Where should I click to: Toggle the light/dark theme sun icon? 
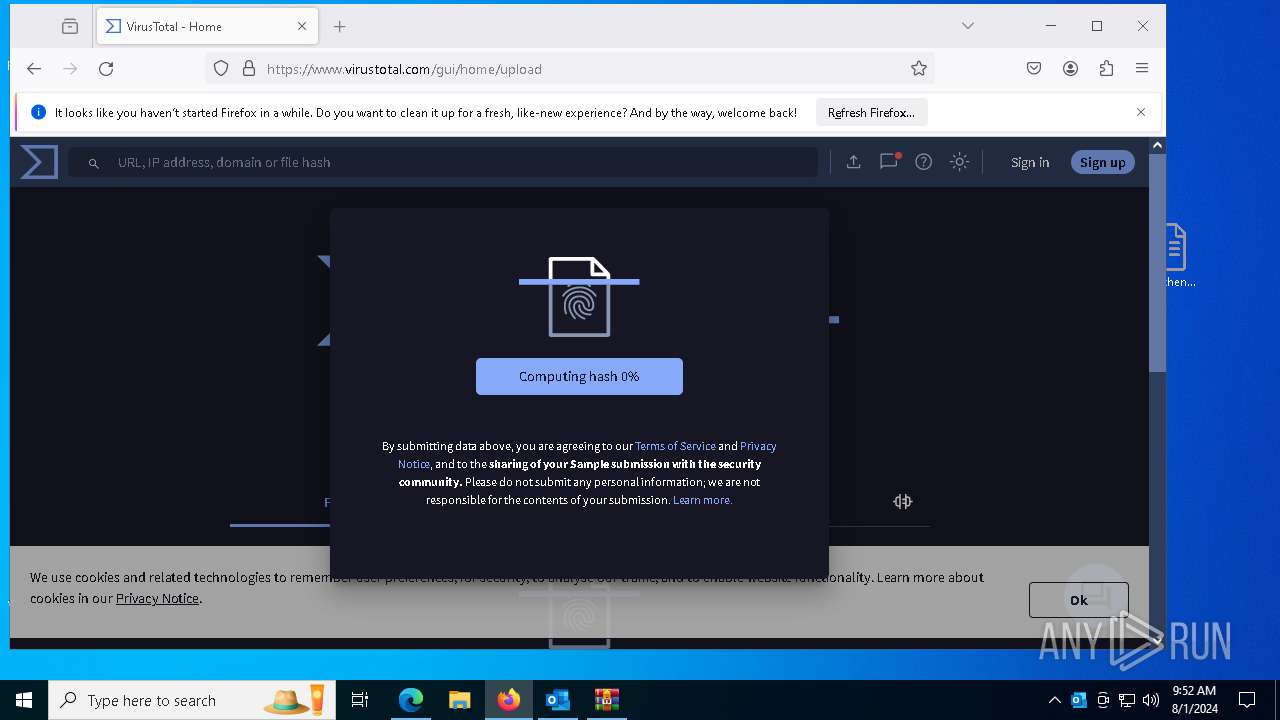click(960, 162)
